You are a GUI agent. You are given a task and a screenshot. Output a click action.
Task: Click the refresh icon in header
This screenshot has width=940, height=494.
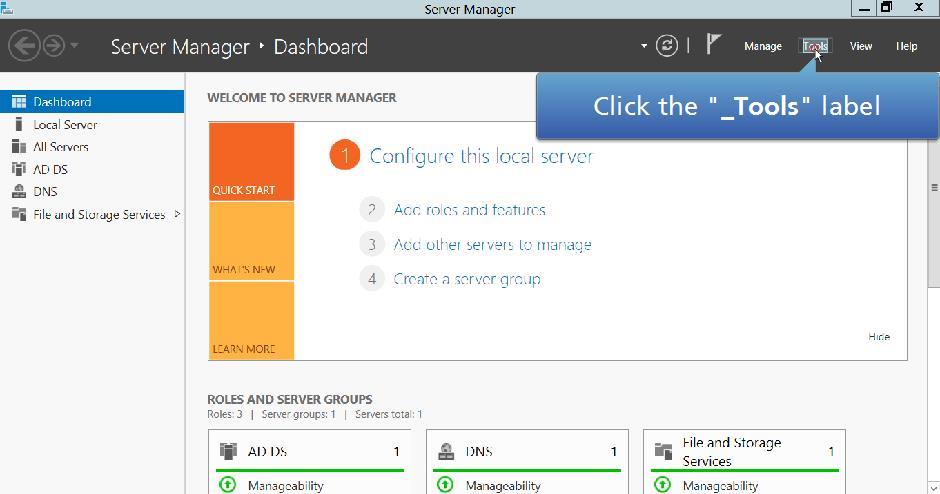pos(667,46)
